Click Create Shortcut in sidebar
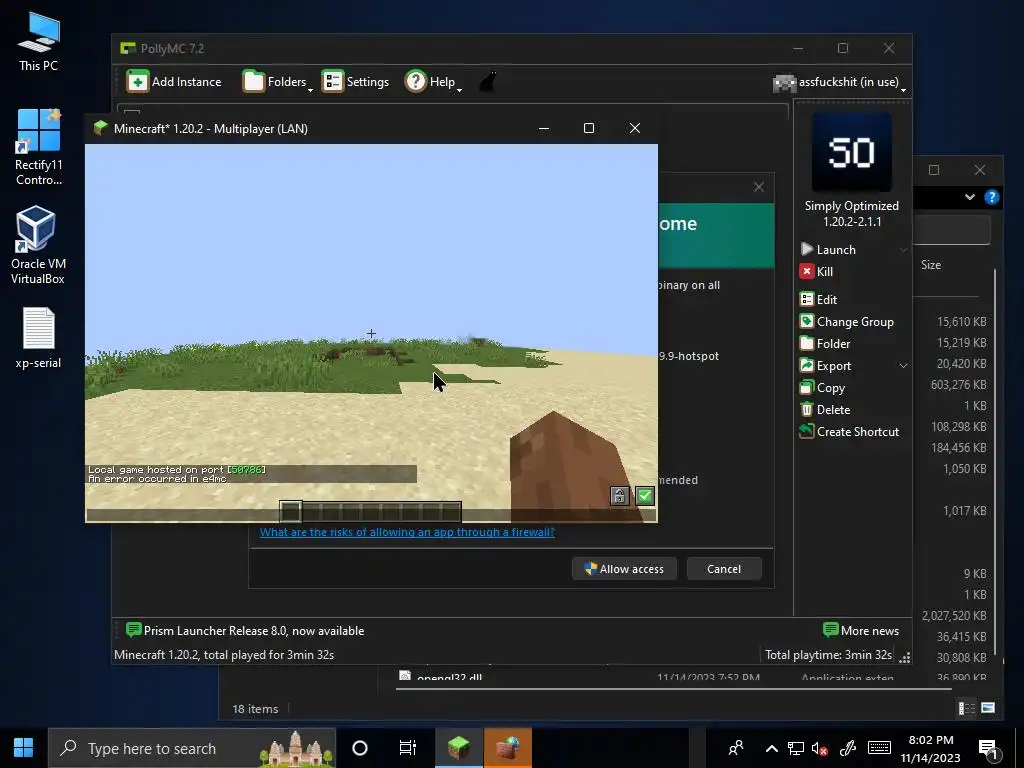1024x768 pixels. [x=850, y=432]
